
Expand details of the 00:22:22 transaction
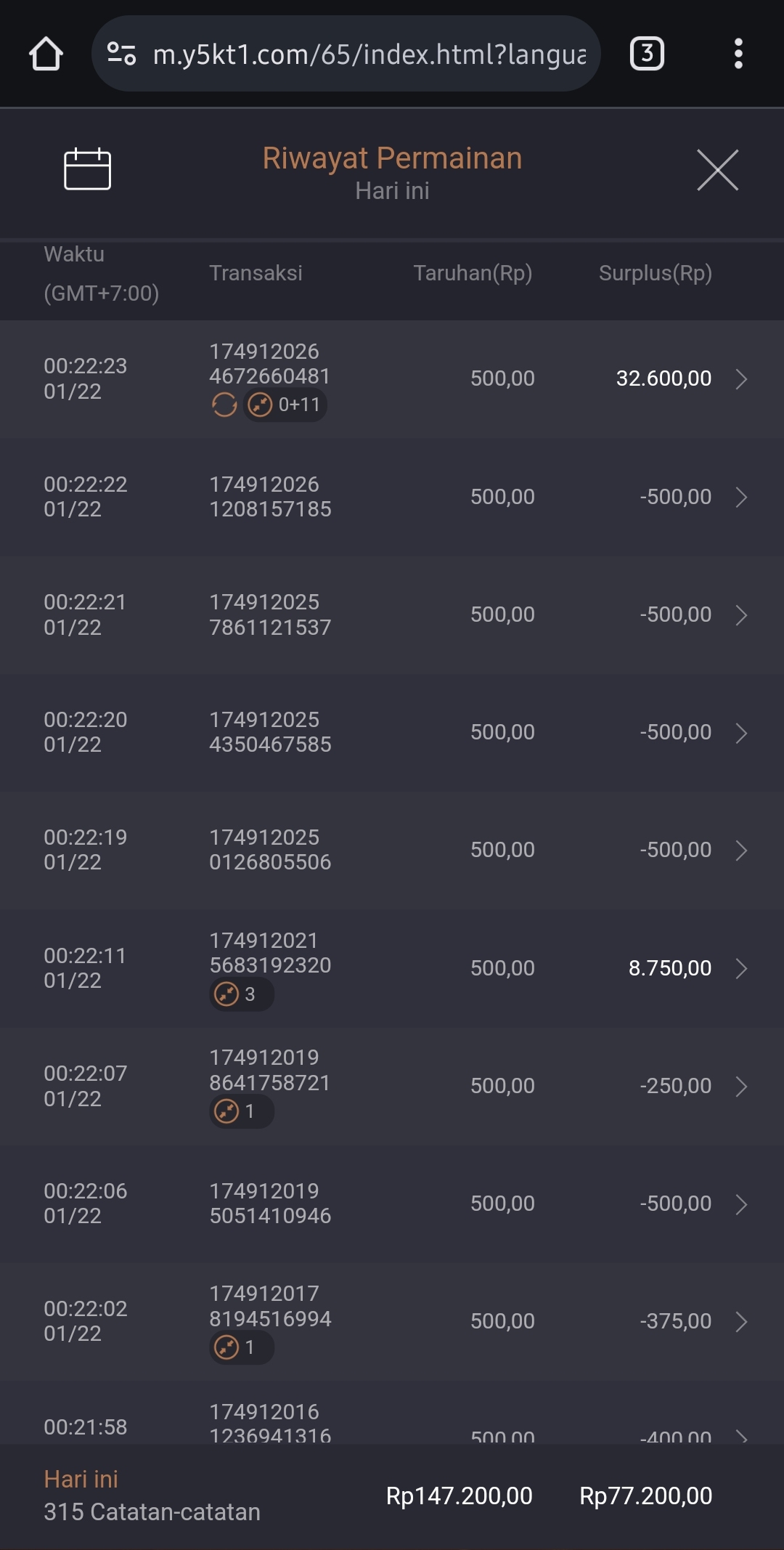point(741,497)
